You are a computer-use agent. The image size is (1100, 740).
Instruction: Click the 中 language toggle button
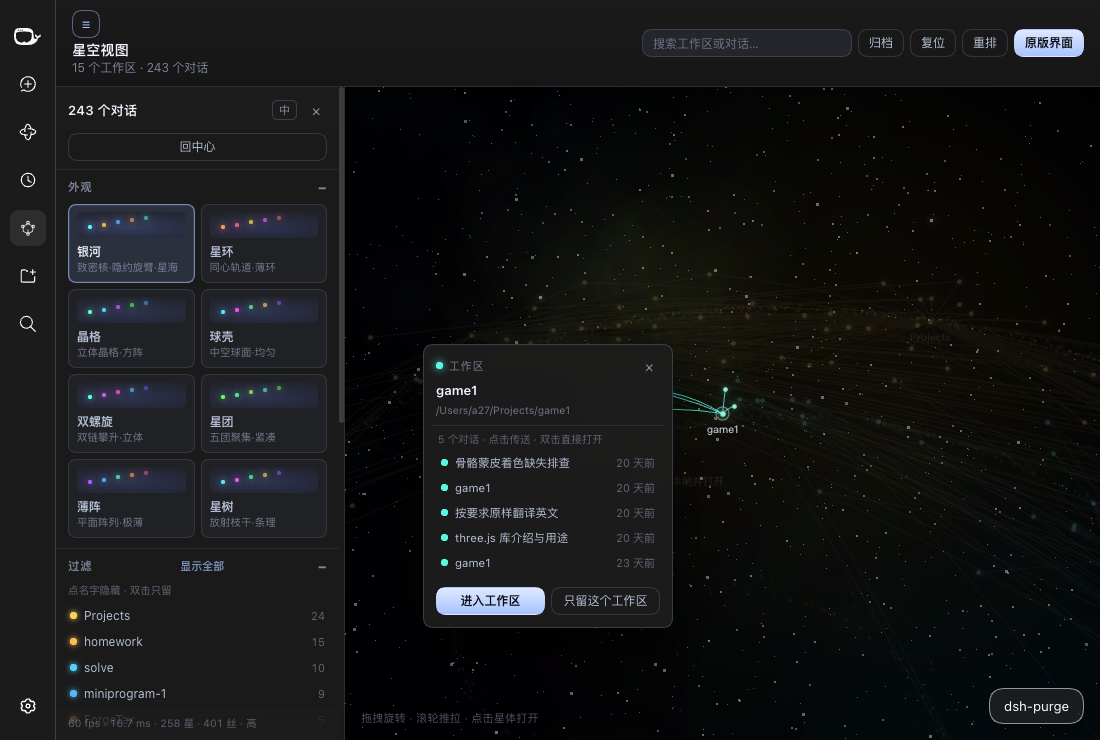pyautogui.click(x=284, y=110)
